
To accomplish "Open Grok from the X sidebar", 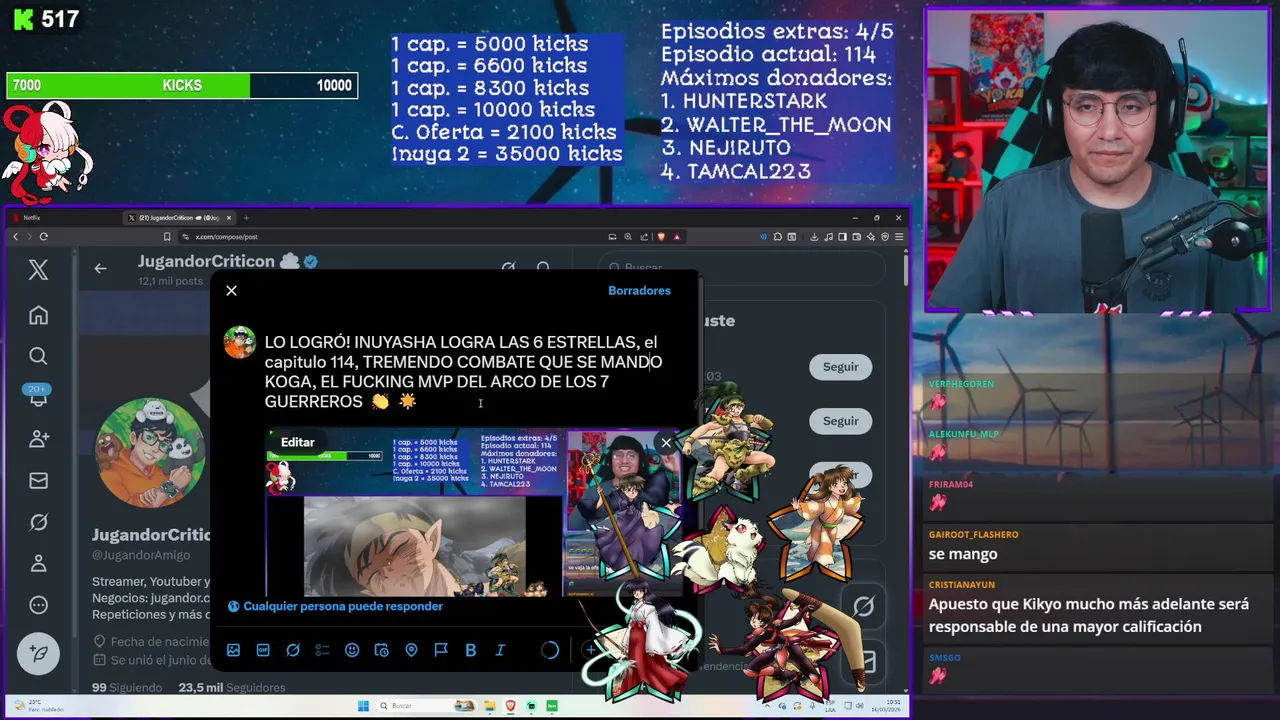I will click(x=38, y=522).
